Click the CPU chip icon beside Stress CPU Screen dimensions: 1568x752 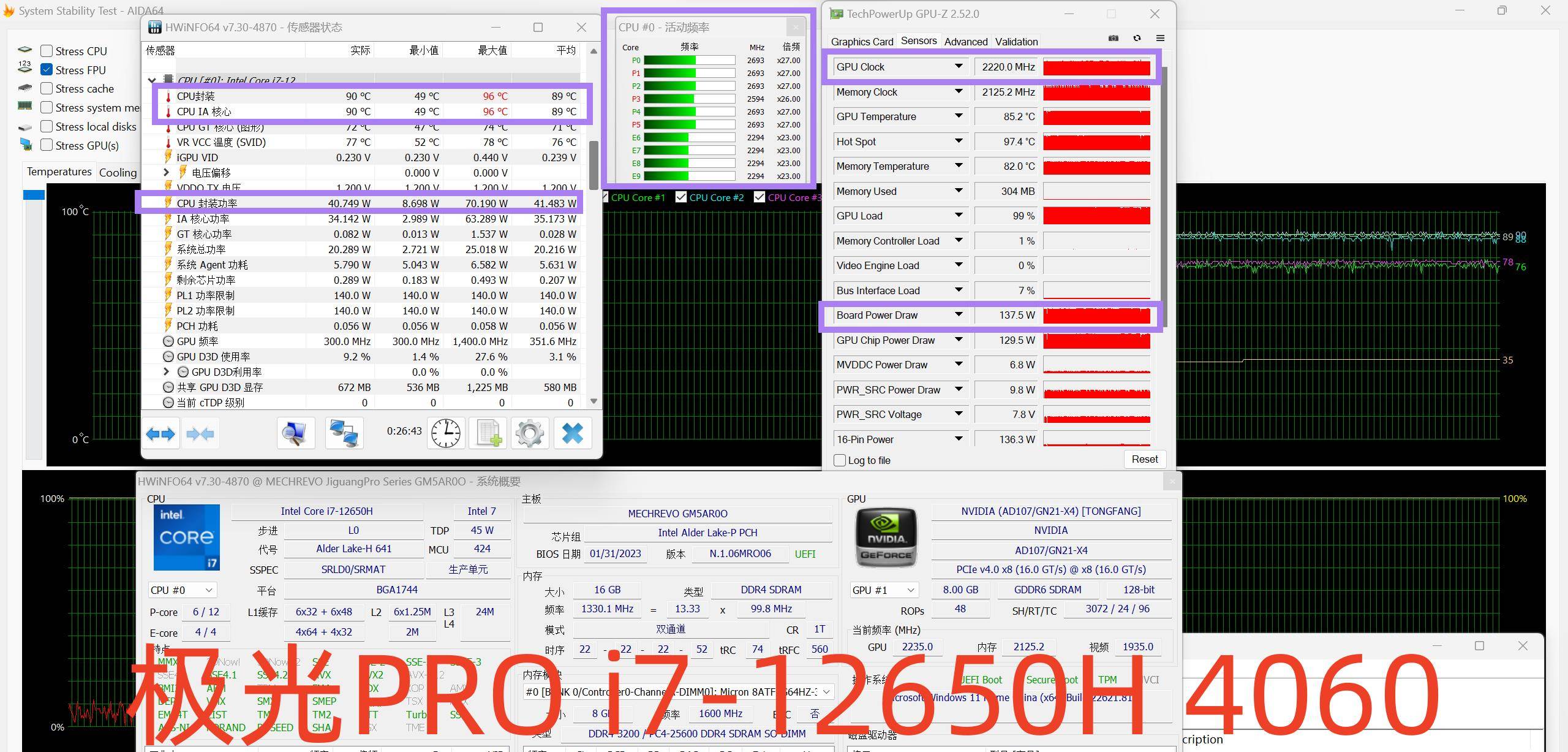pyautogui.click(x=24, y=50)
